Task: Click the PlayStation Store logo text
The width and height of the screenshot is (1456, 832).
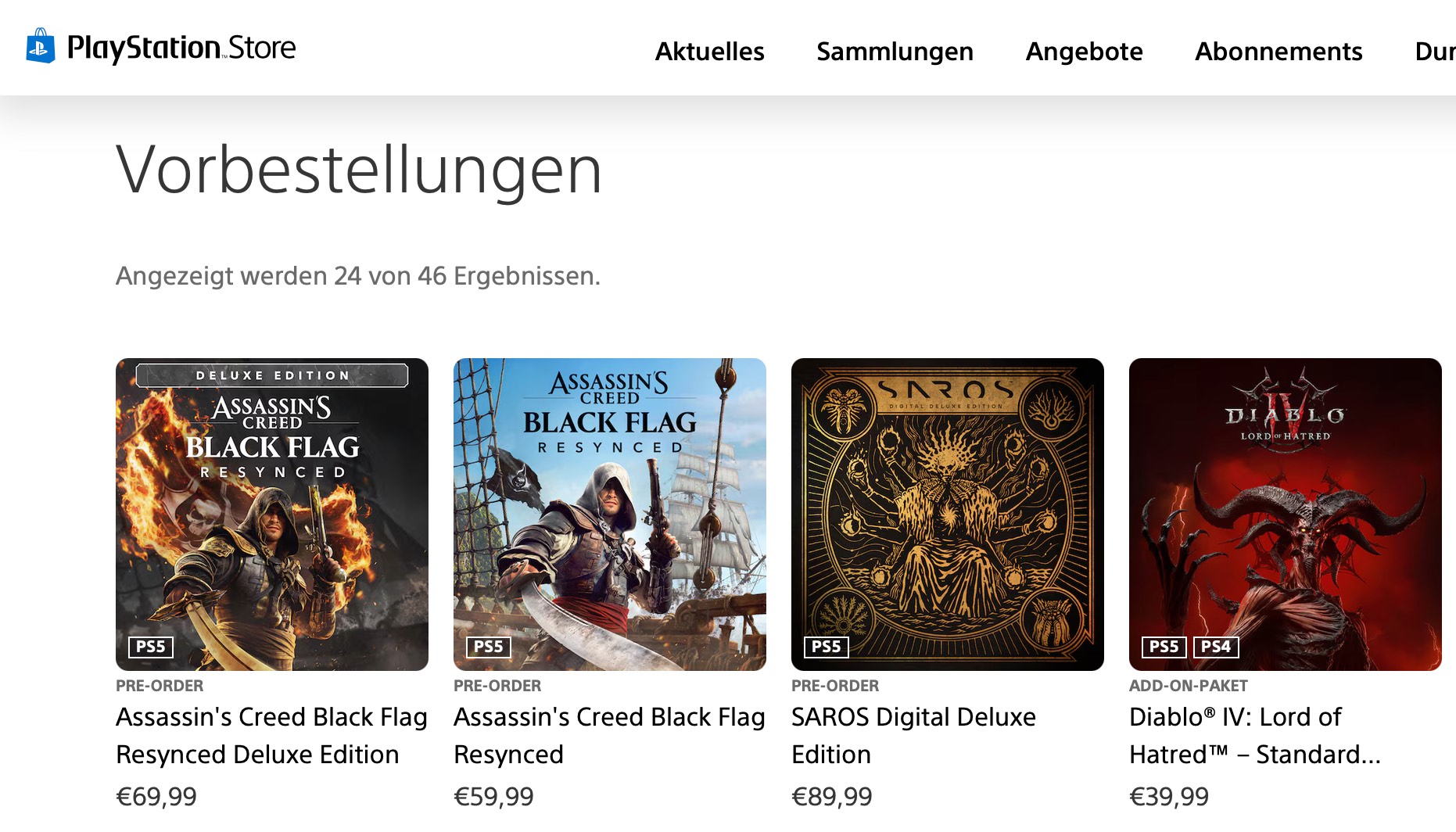Action: pyautogui.click(x=181, y=48)
